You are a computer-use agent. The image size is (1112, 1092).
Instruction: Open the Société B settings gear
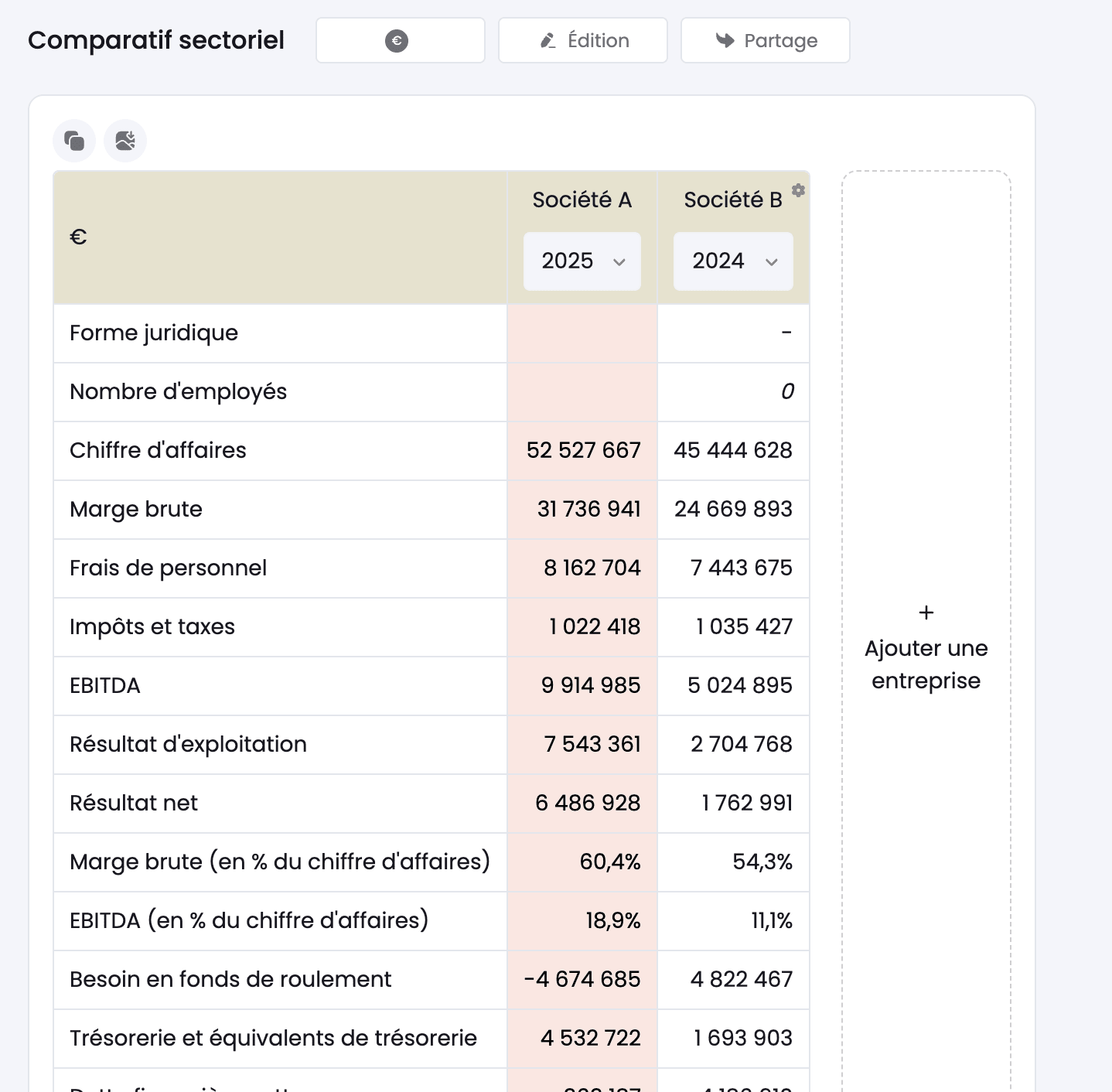coord(798,190)
